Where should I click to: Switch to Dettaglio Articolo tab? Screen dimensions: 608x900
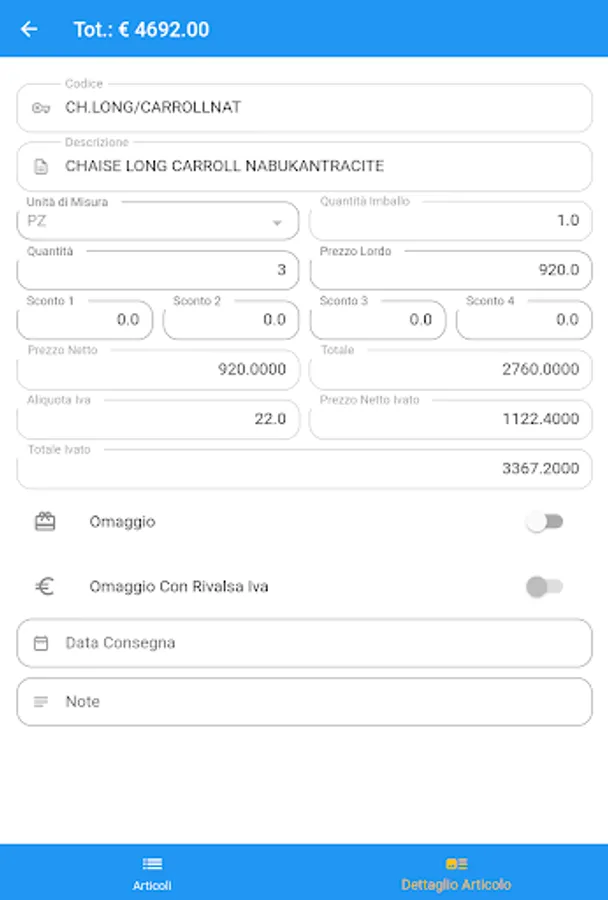[456, 872]
